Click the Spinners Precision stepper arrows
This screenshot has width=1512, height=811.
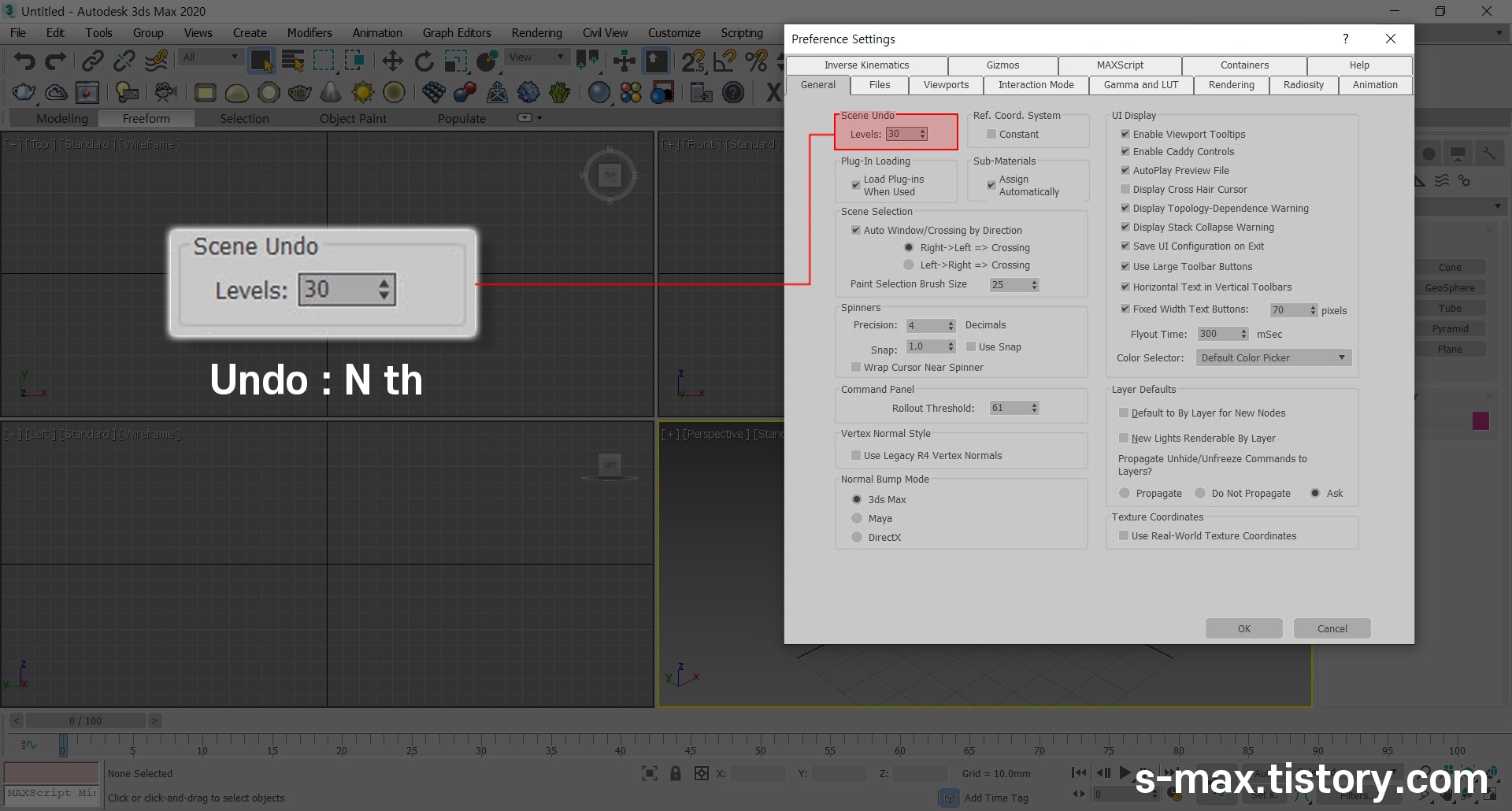(x=951, y=326)
